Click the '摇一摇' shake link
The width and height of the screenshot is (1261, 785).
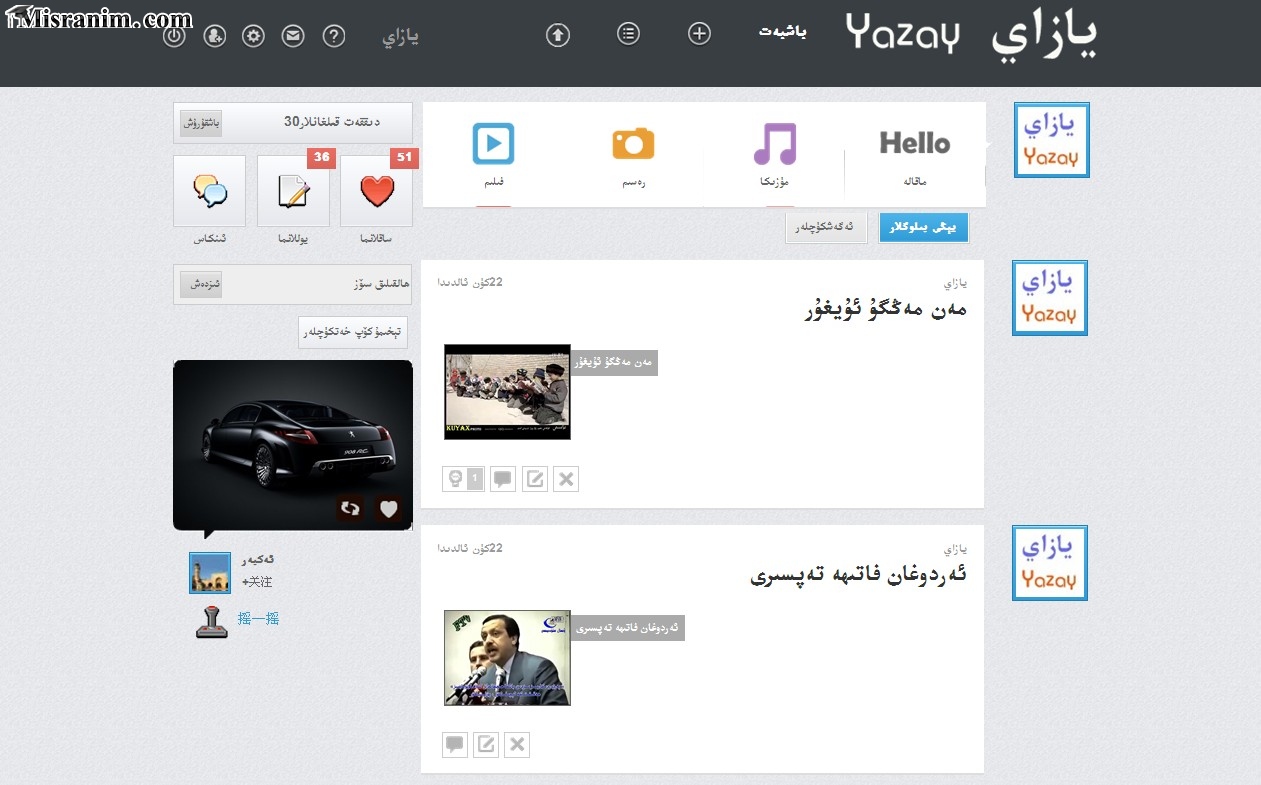tap(258, 619)
